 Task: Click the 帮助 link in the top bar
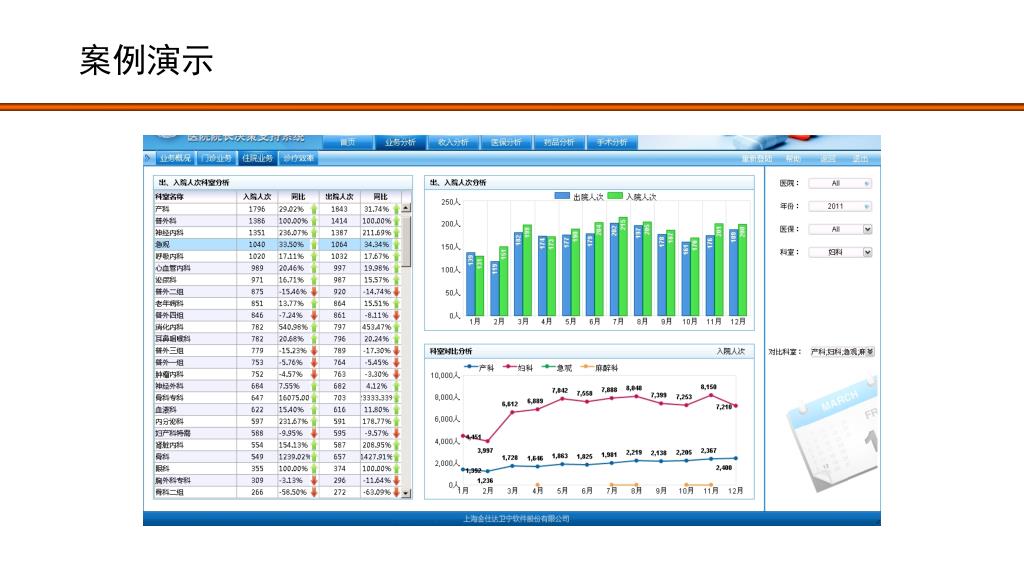coord(793,159)
